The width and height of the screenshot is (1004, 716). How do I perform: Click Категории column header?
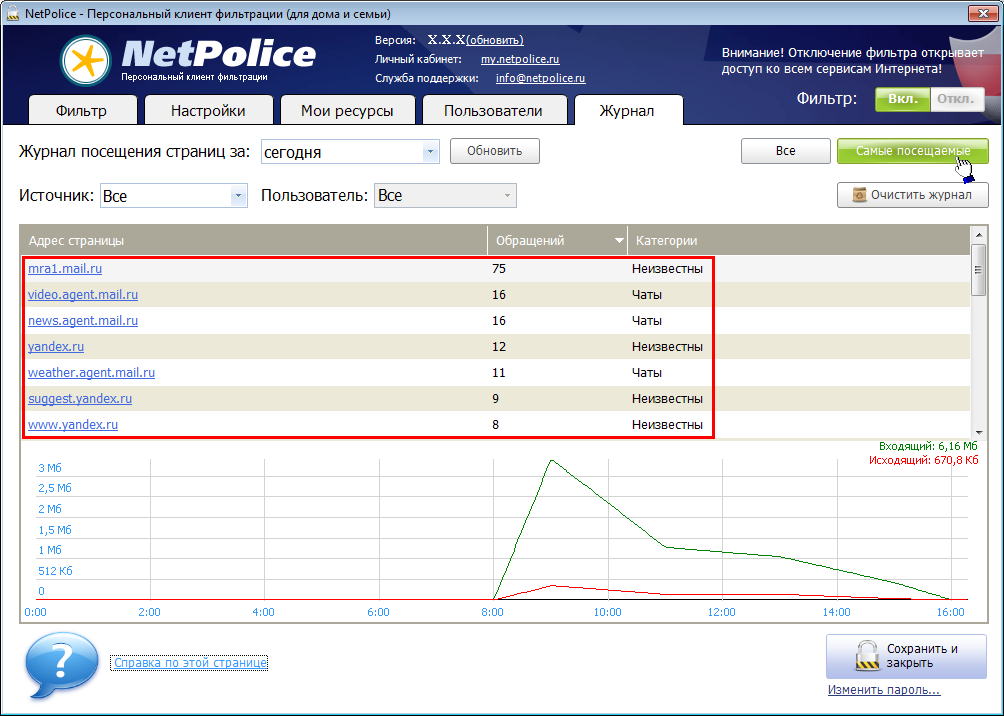[x=798, y=240]
